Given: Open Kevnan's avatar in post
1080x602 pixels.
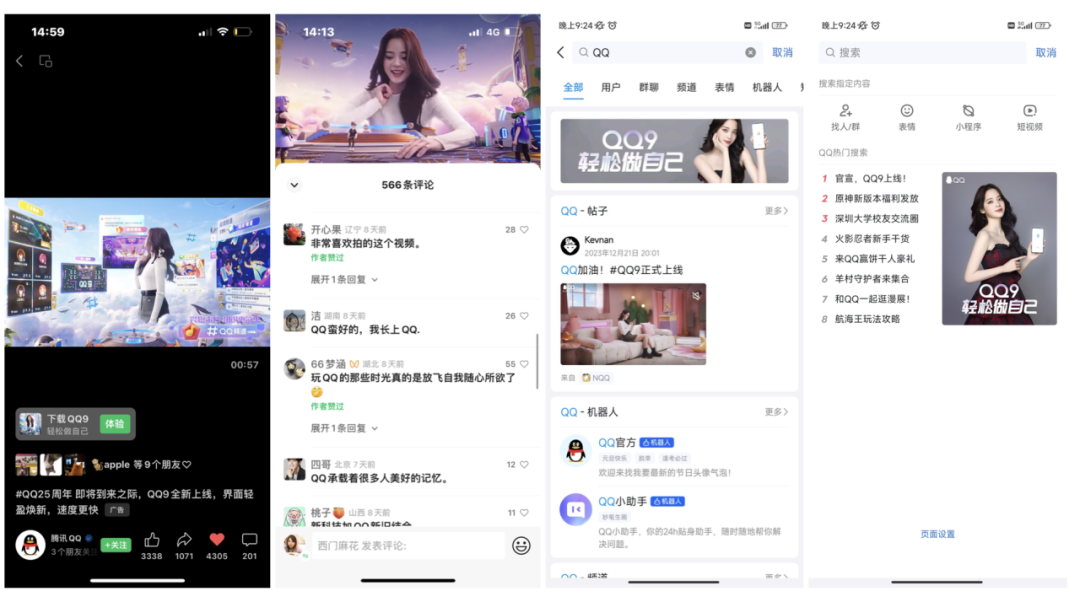Looking at the screenshot, I should click(x=570, y=245).
